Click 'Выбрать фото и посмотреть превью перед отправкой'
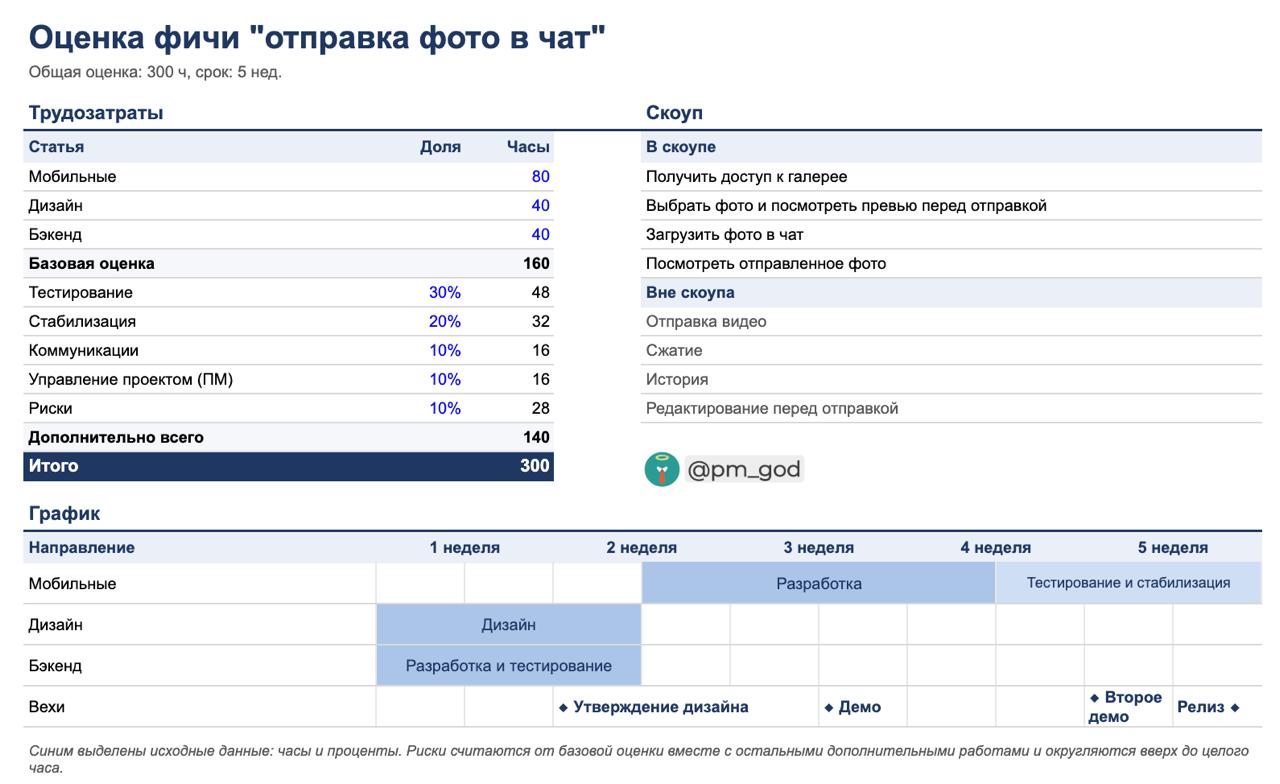Viewport: 1280px width, 784px height. pyautogui.click(x=846, y=206)
